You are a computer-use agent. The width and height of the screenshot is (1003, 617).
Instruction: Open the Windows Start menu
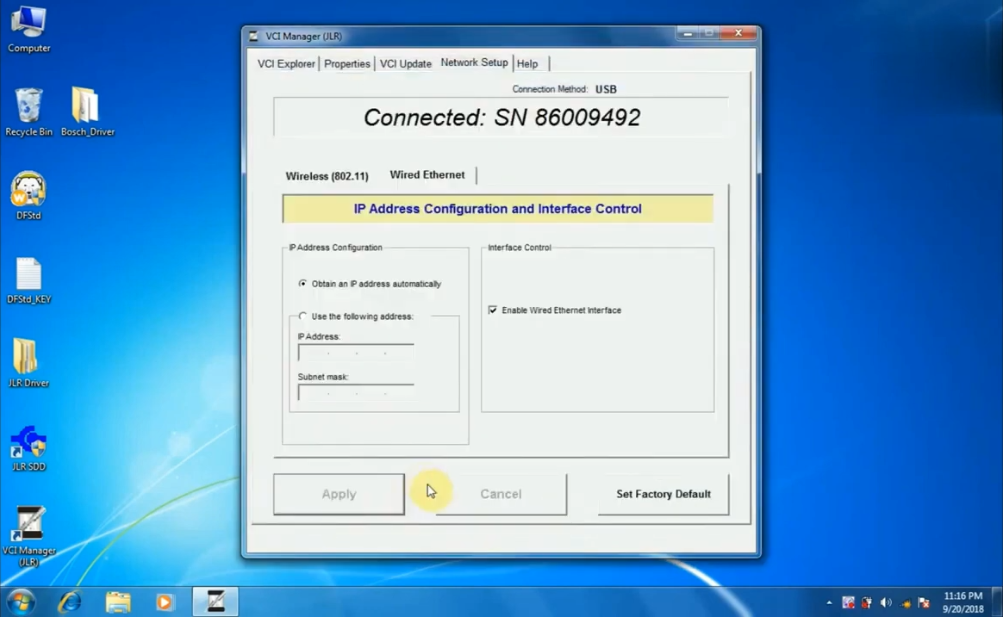pyautogui.click(x=20, y=602)
